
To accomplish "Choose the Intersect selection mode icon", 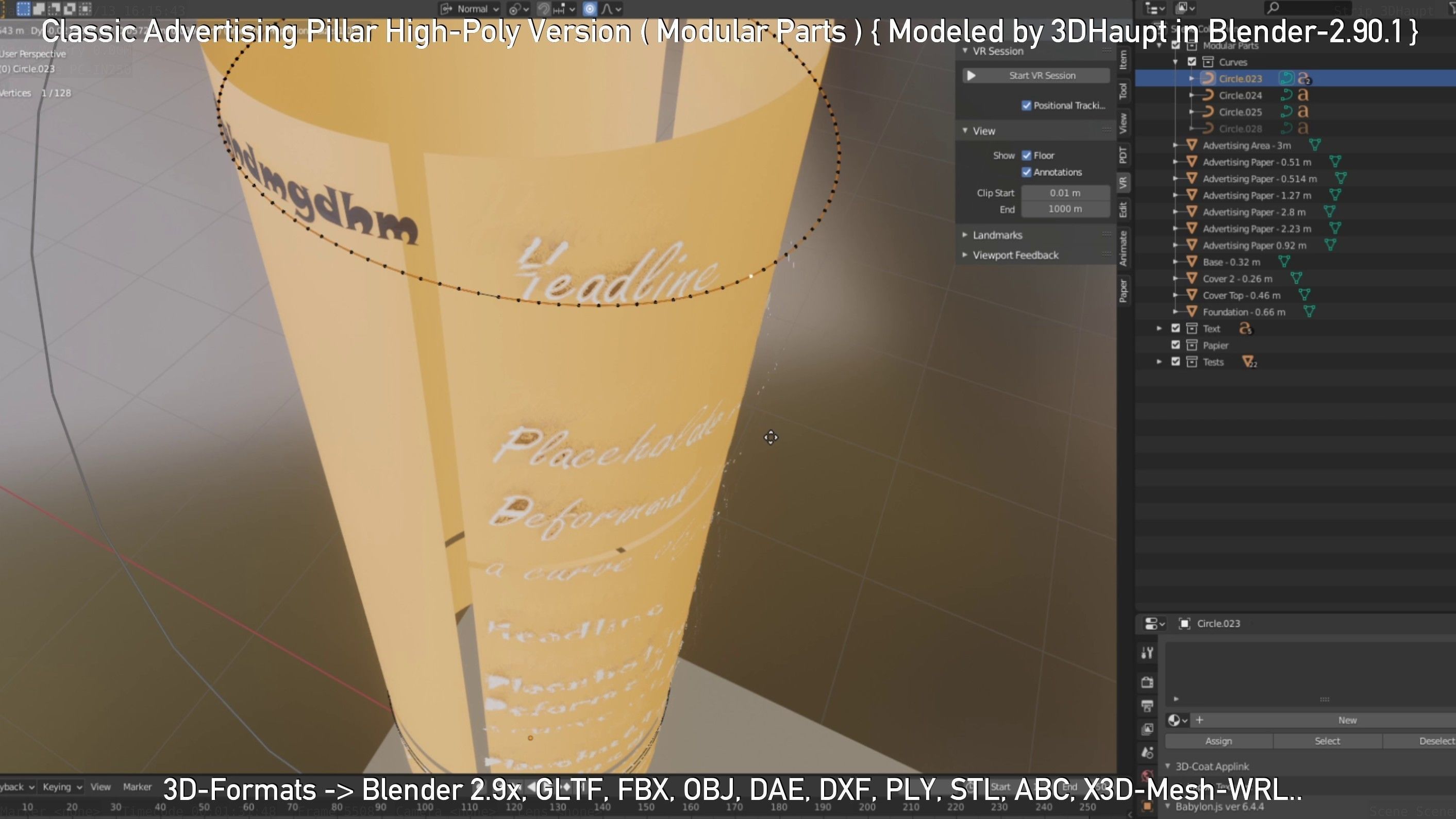I will [x=85, y=8].
